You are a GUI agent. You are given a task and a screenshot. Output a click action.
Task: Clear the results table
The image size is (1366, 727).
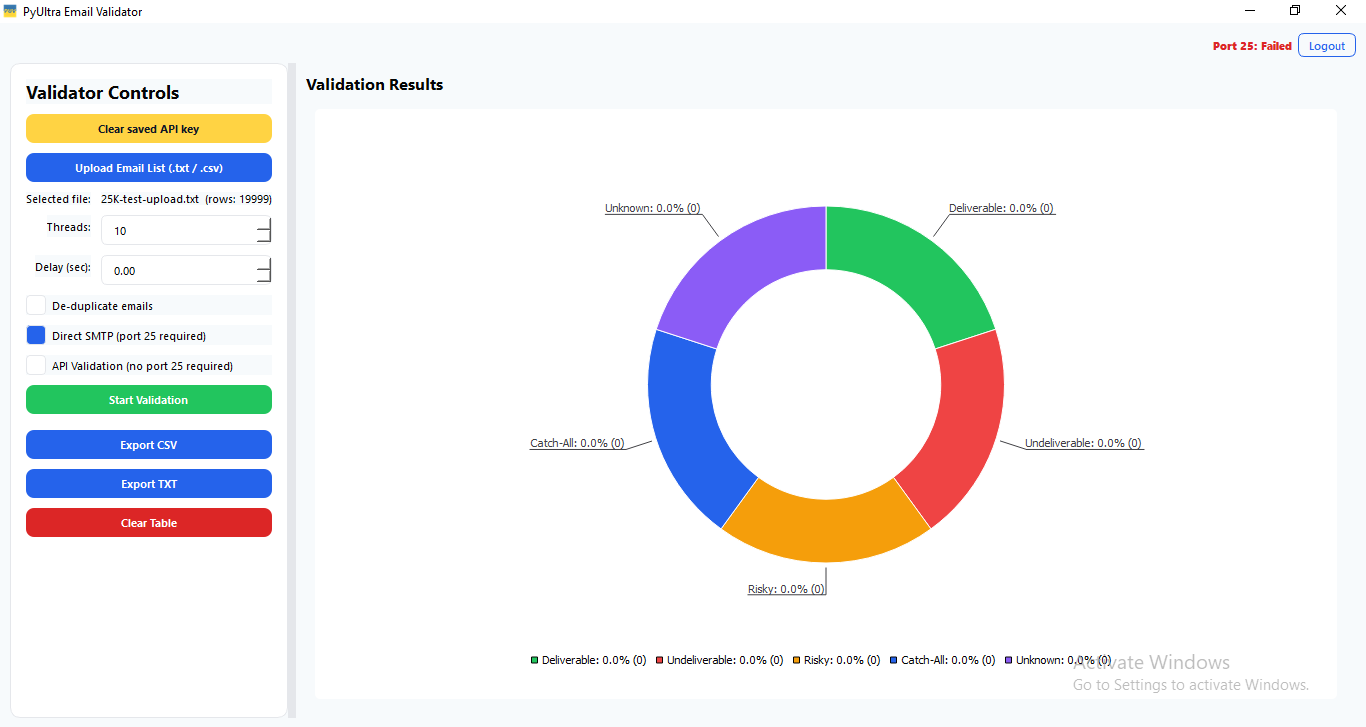click(148, 522)
